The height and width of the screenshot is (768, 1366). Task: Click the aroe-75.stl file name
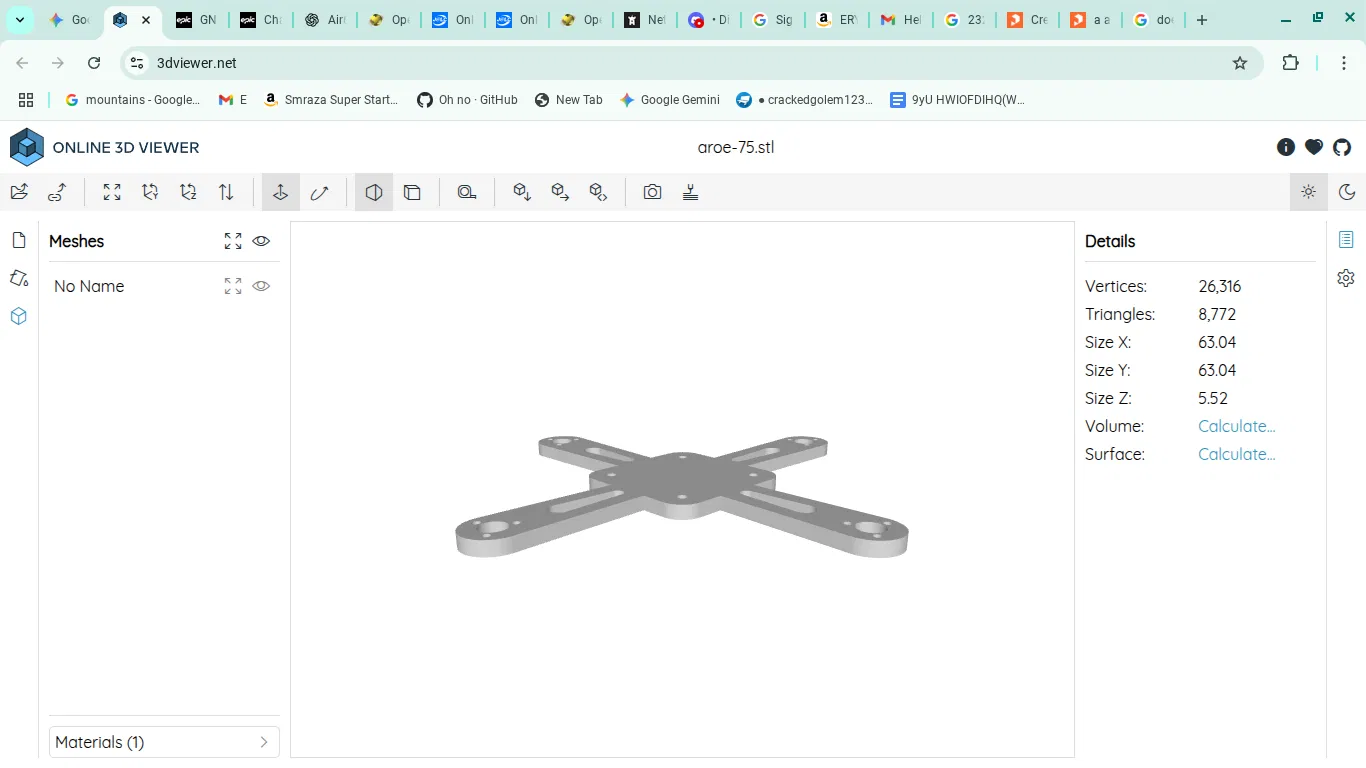(736, 147)
